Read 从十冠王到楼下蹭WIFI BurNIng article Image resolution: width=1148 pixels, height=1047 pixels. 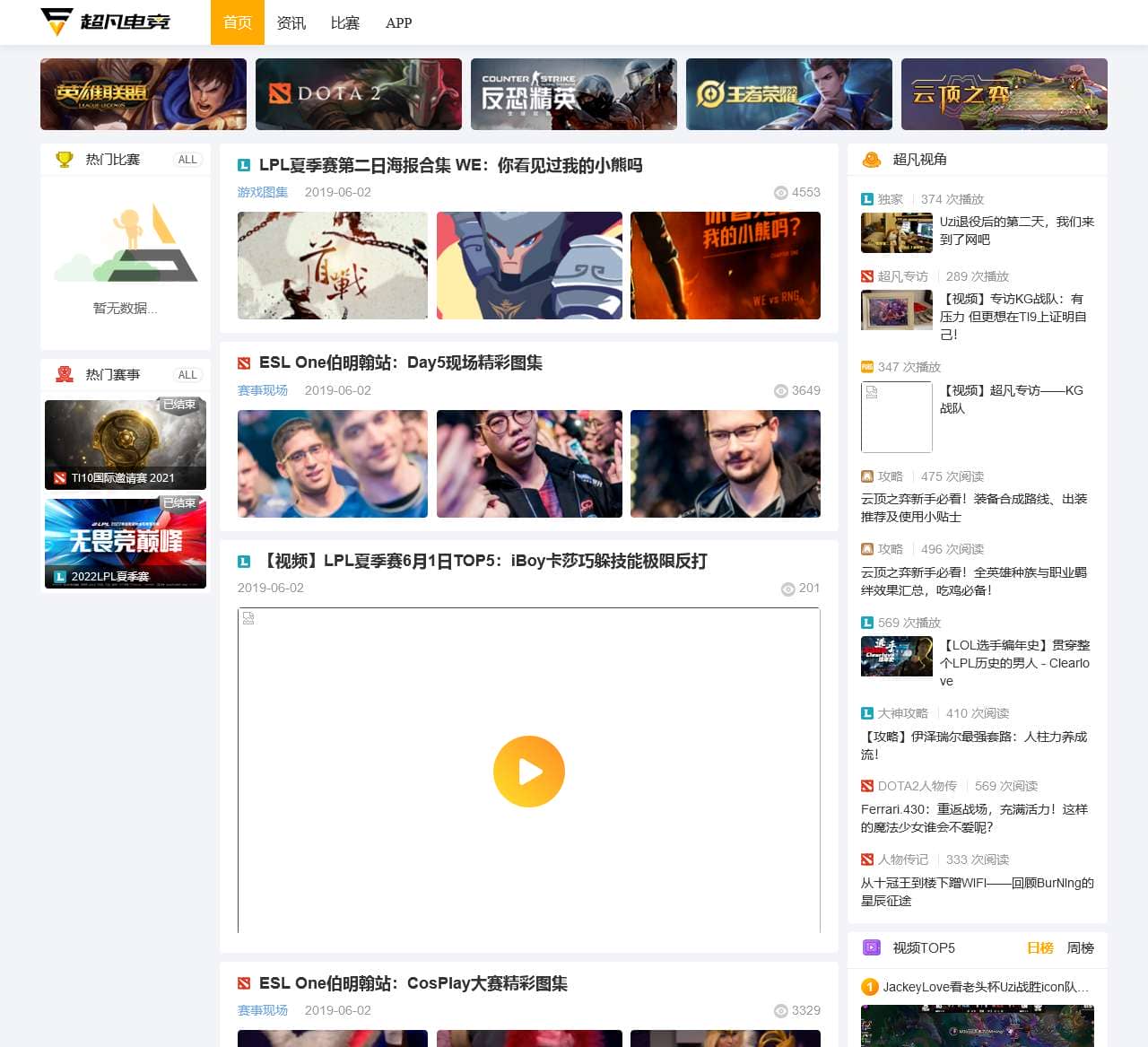(978, 892)
